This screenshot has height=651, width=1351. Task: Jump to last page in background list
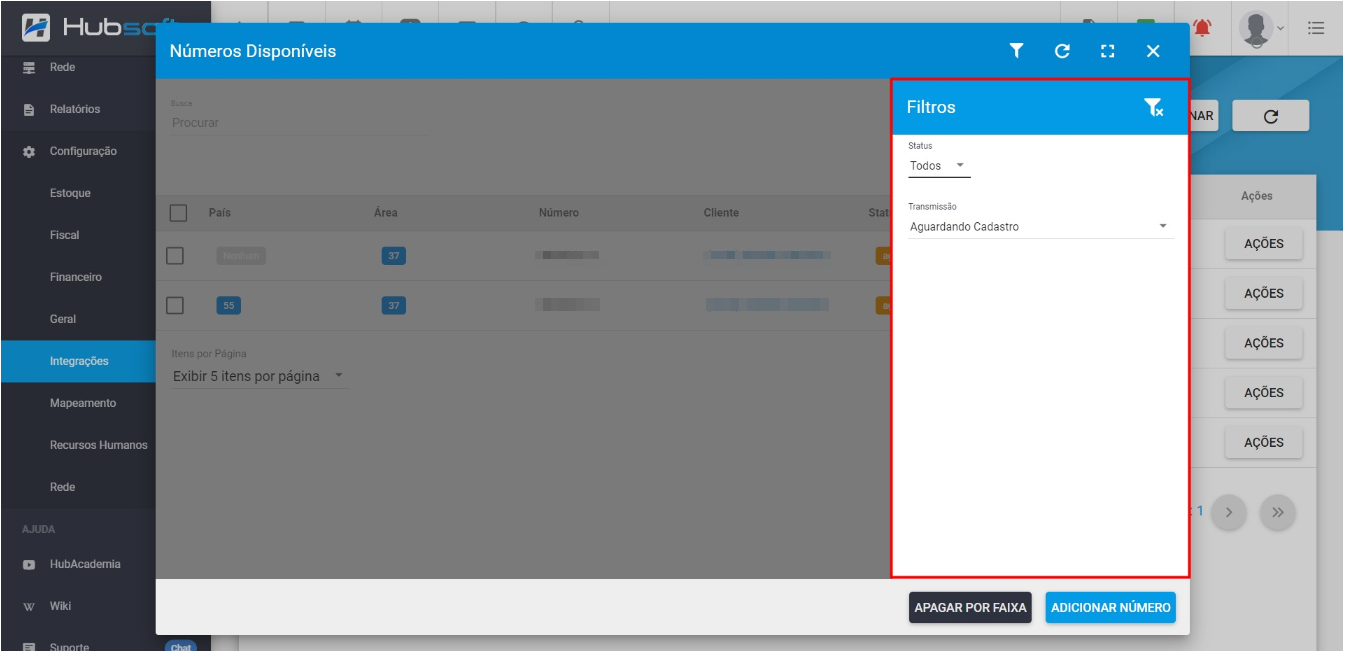click(x=1277, y=512)
